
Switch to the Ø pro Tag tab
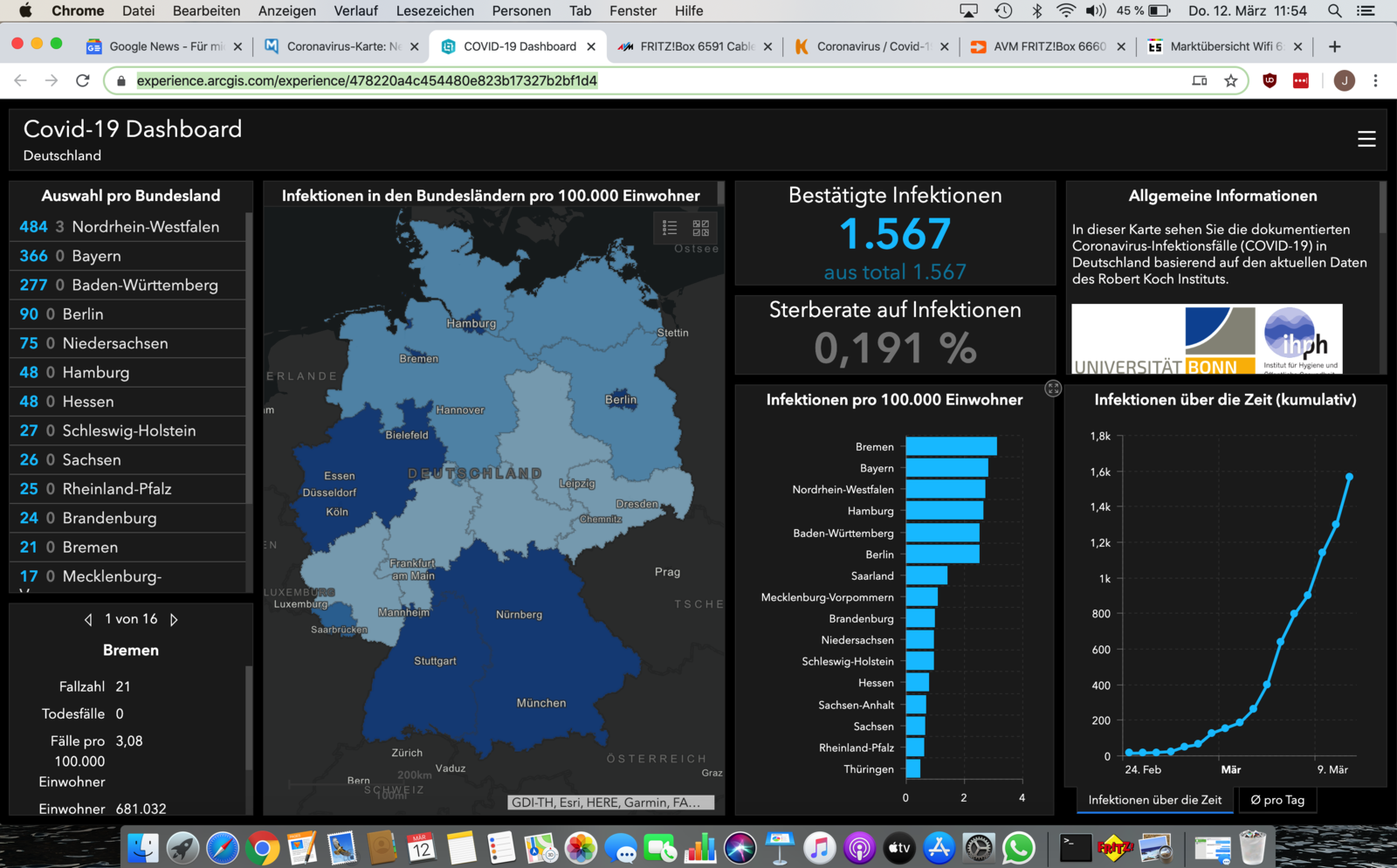(x=1277, y=800)
